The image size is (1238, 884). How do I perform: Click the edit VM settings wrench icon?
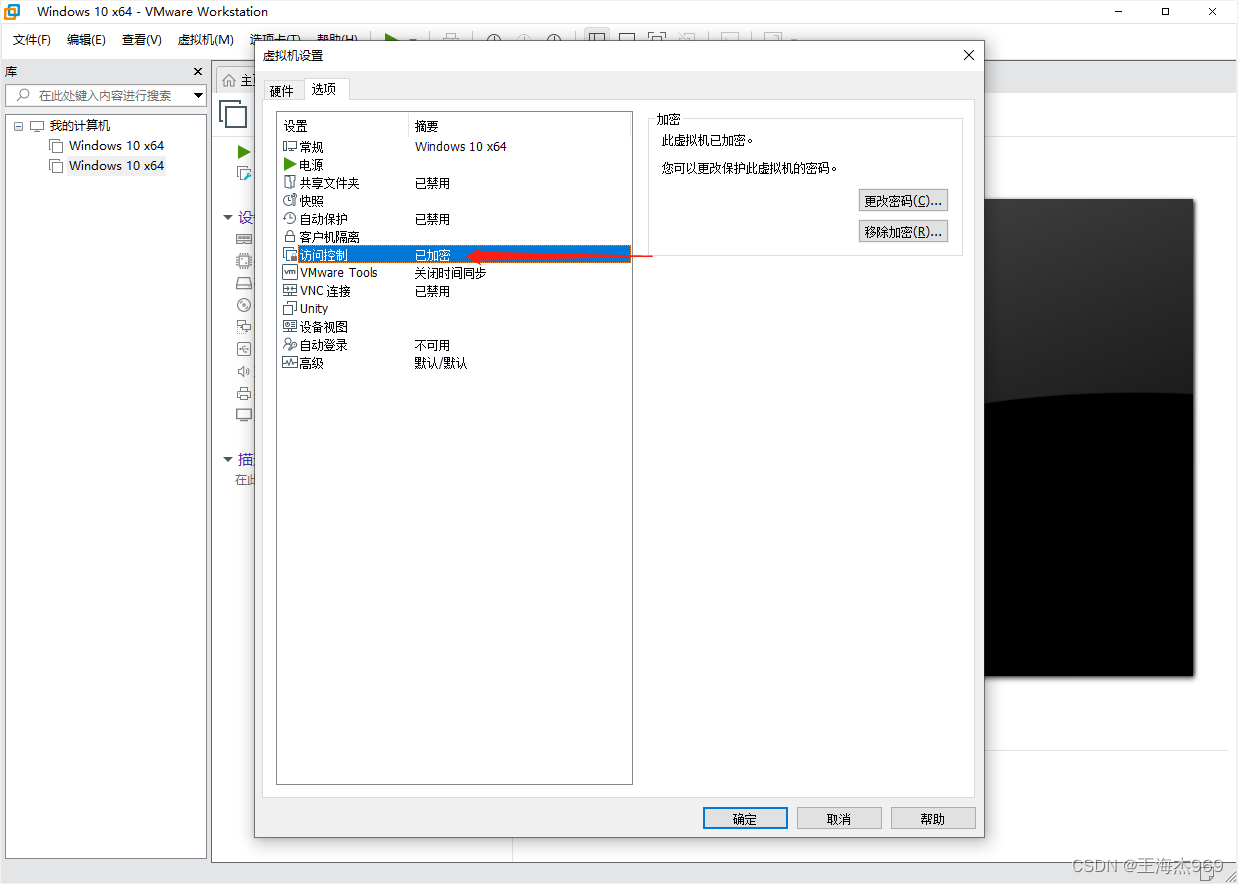[x=244, y=173]
